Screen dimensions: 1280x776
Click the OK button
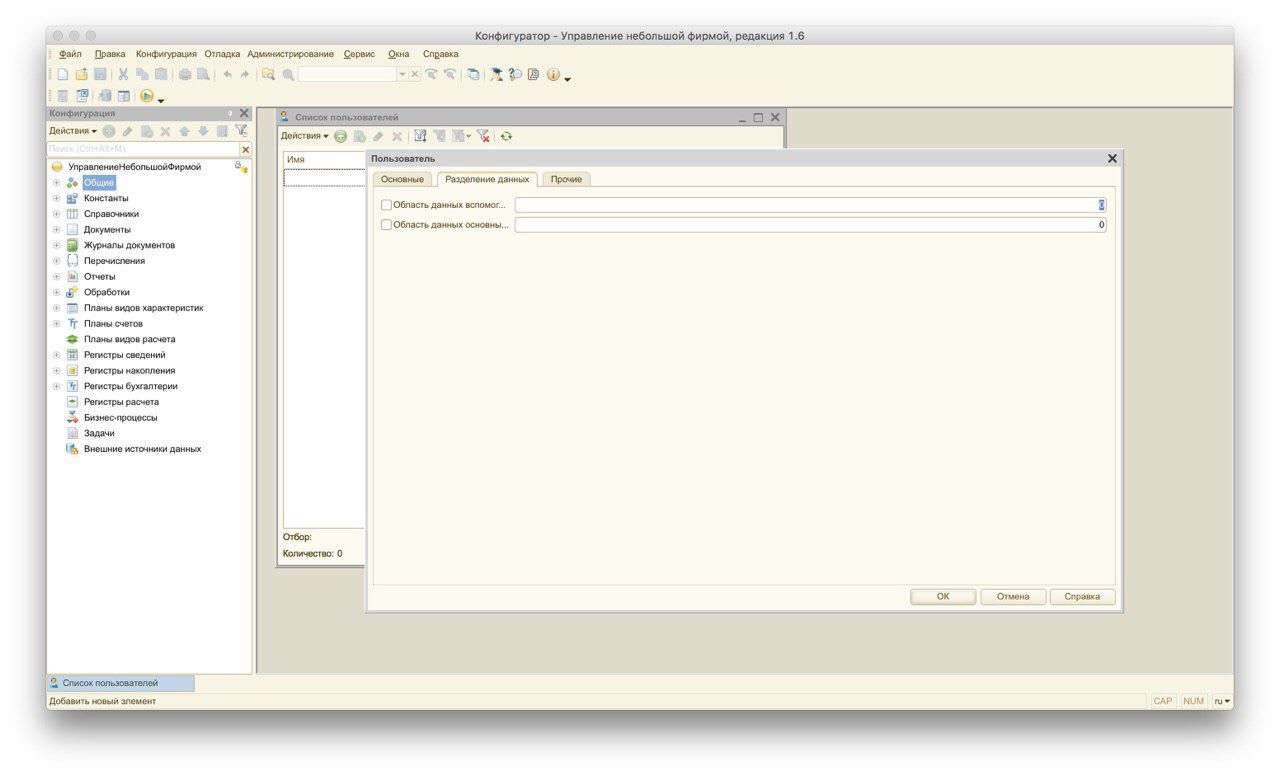[x=943, y=597]
